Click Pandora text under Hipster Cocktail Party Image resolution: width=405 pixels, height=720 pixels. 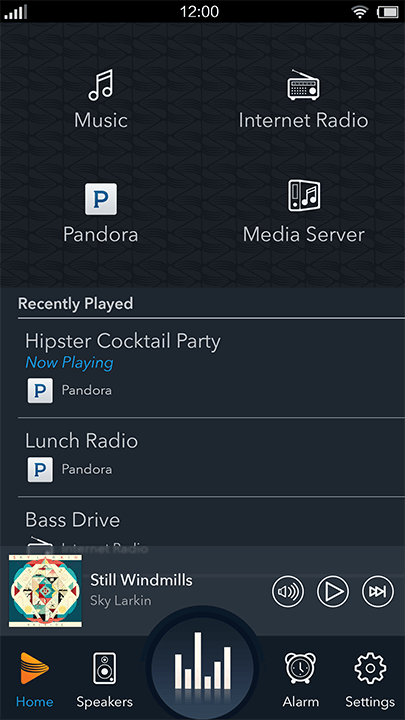(87, 391)
